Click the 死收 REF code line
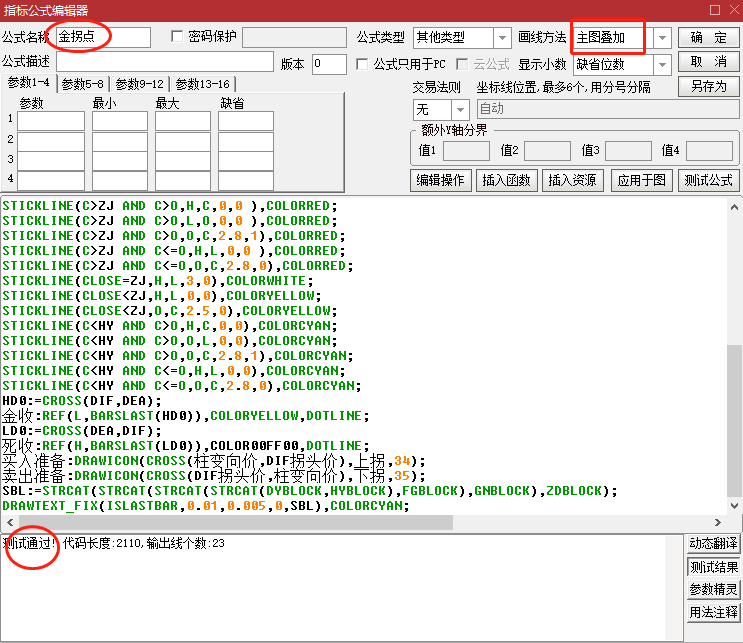The height and width of the screenshot is (643, 743). coord(185,446)
